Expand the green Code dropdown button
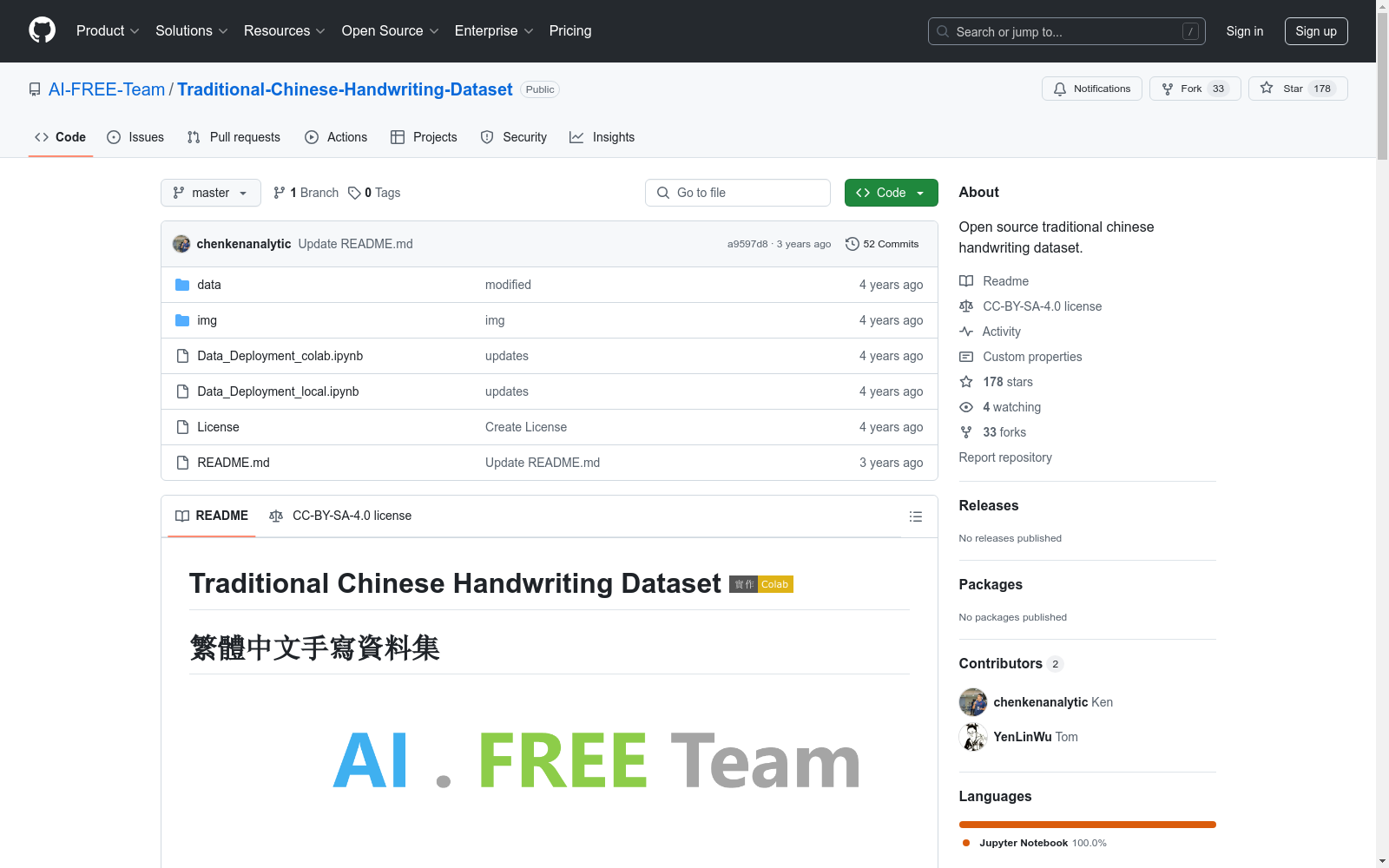 click(892, 193)
